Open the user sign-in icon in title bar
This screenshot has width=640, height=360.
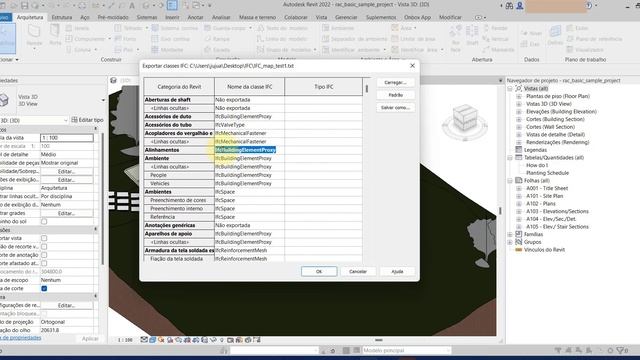pyautogui.click(x=520, y=5)
